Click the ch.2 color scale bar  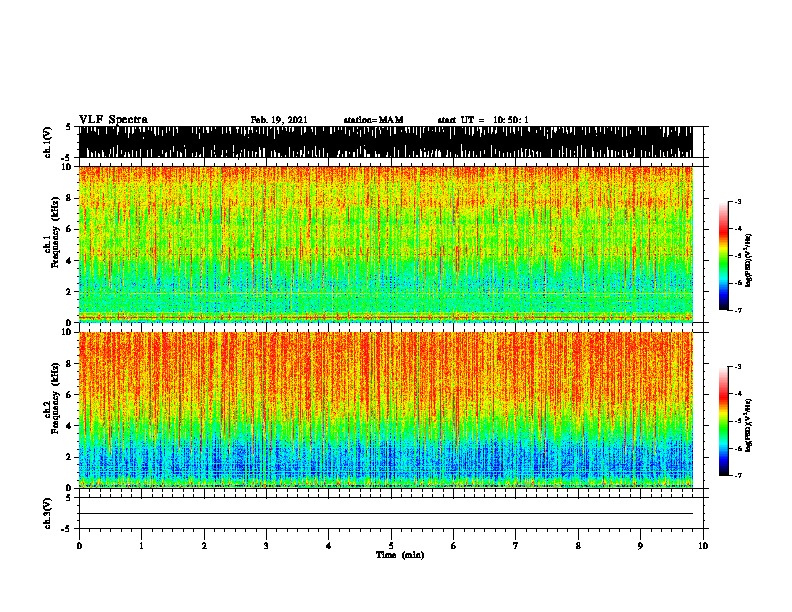point(723,421)
